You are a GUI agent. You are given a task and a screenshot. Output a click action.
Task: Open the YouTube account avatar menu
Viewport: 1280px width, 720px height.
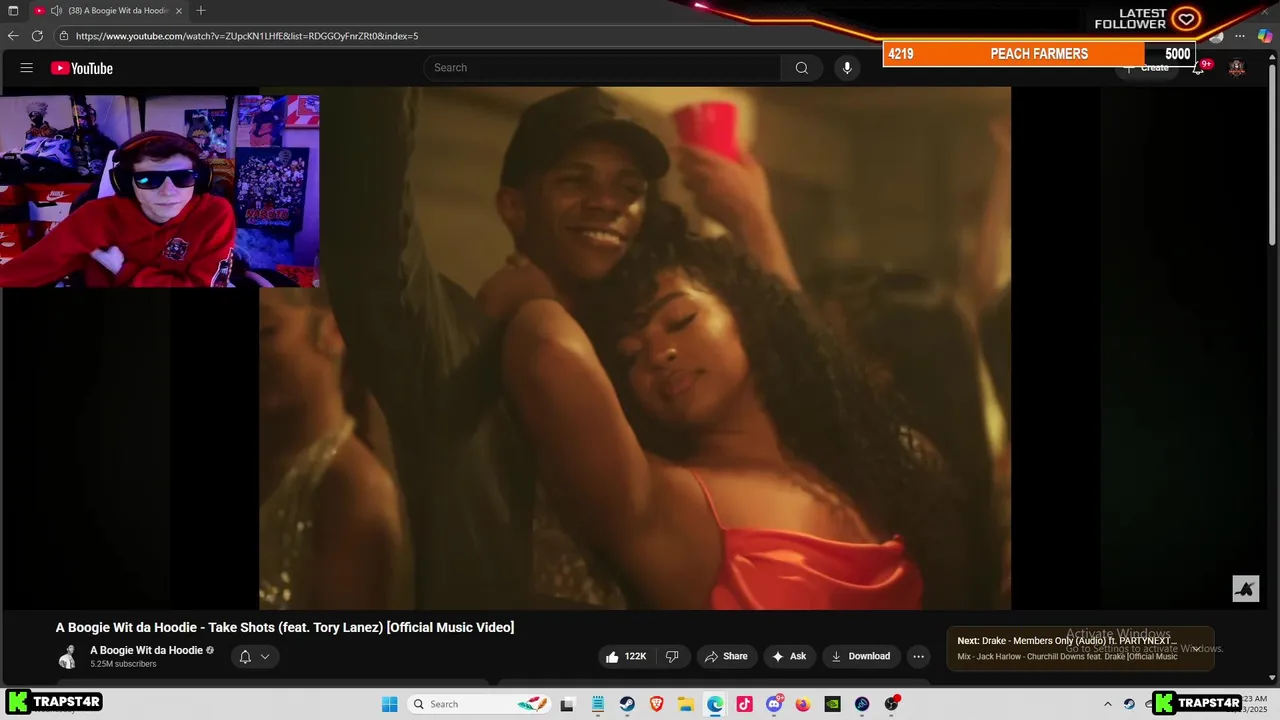pos(1237,68)
